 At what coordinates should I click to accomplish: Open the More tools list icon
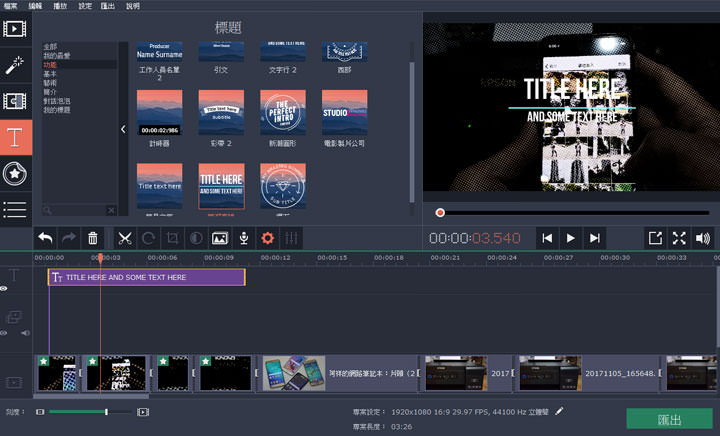click(15, 209)
